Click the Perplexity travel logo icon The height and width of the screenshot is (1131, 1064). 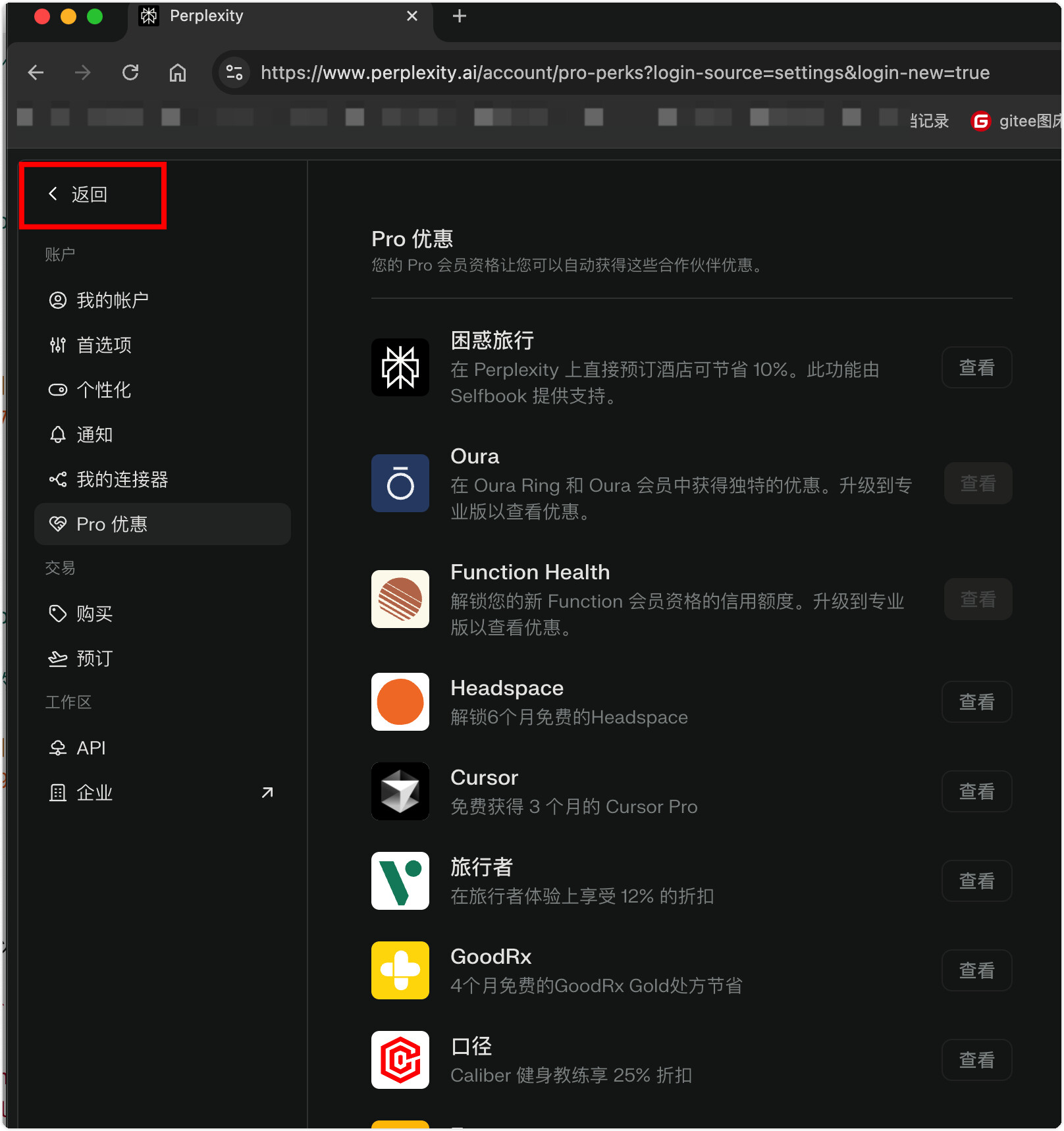(400, 367)
